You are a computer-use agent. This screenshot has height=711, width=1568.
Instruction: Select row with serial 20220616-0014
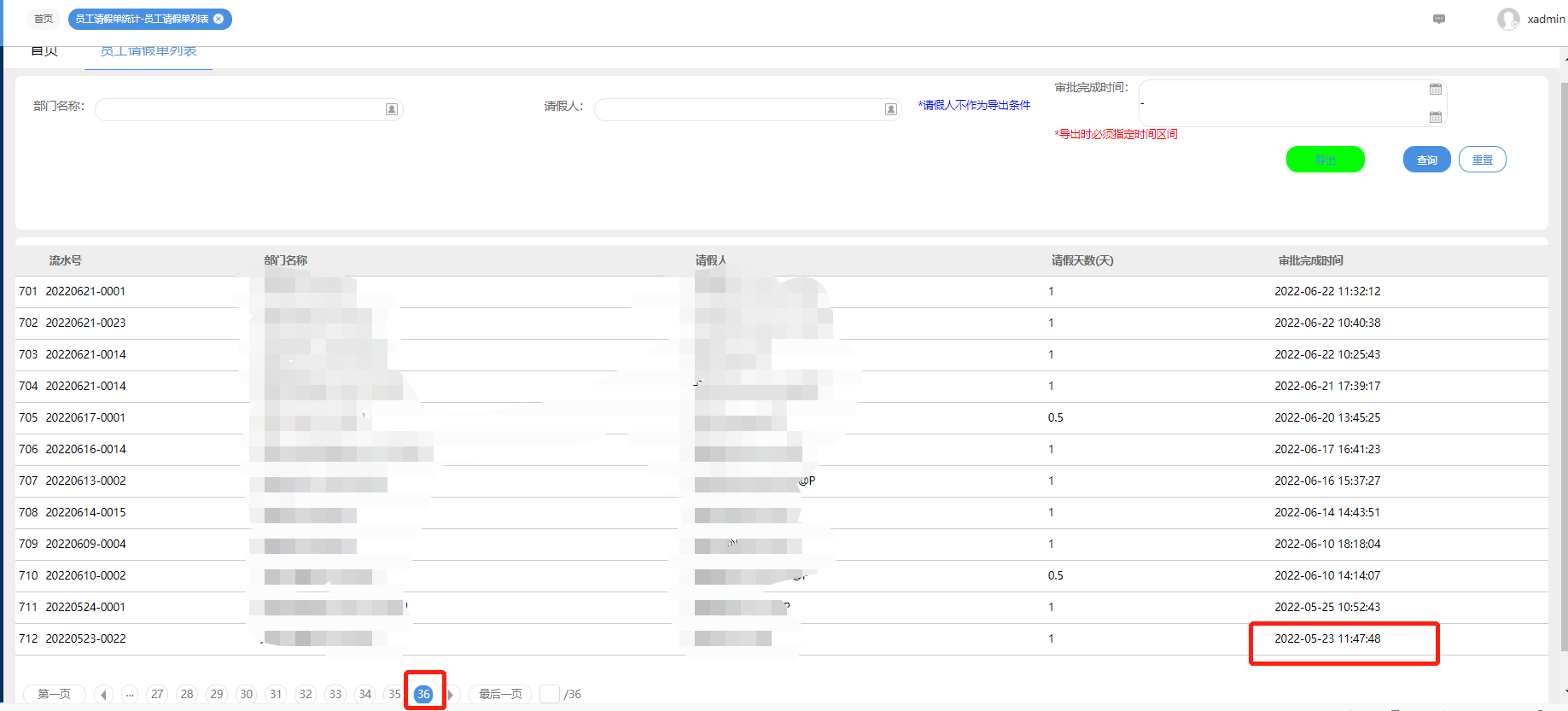781,450
